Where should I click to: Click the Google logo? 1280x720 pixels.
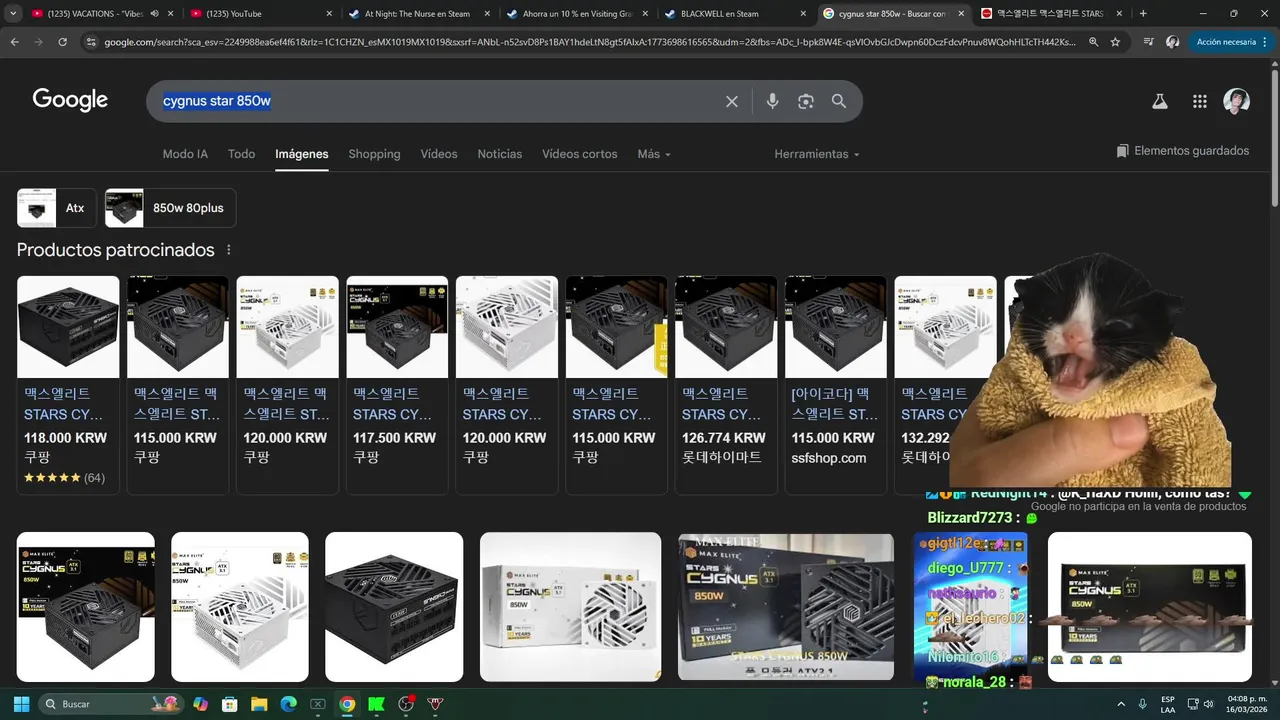(70, 100)
